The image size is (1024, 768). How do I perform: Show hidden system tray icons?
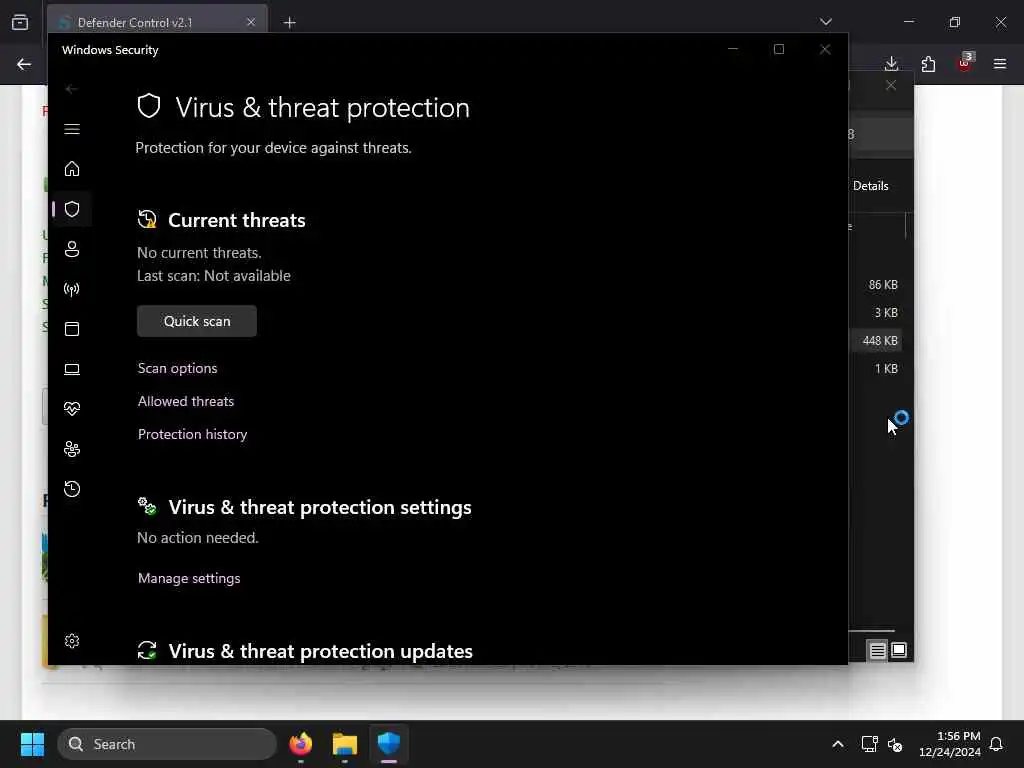(x=838, y=744)
